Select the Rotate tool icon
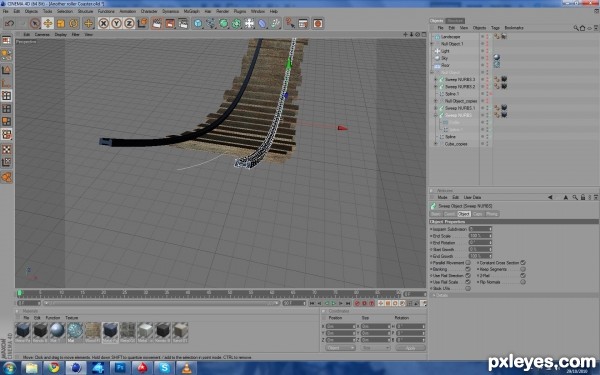 point(73,24)
